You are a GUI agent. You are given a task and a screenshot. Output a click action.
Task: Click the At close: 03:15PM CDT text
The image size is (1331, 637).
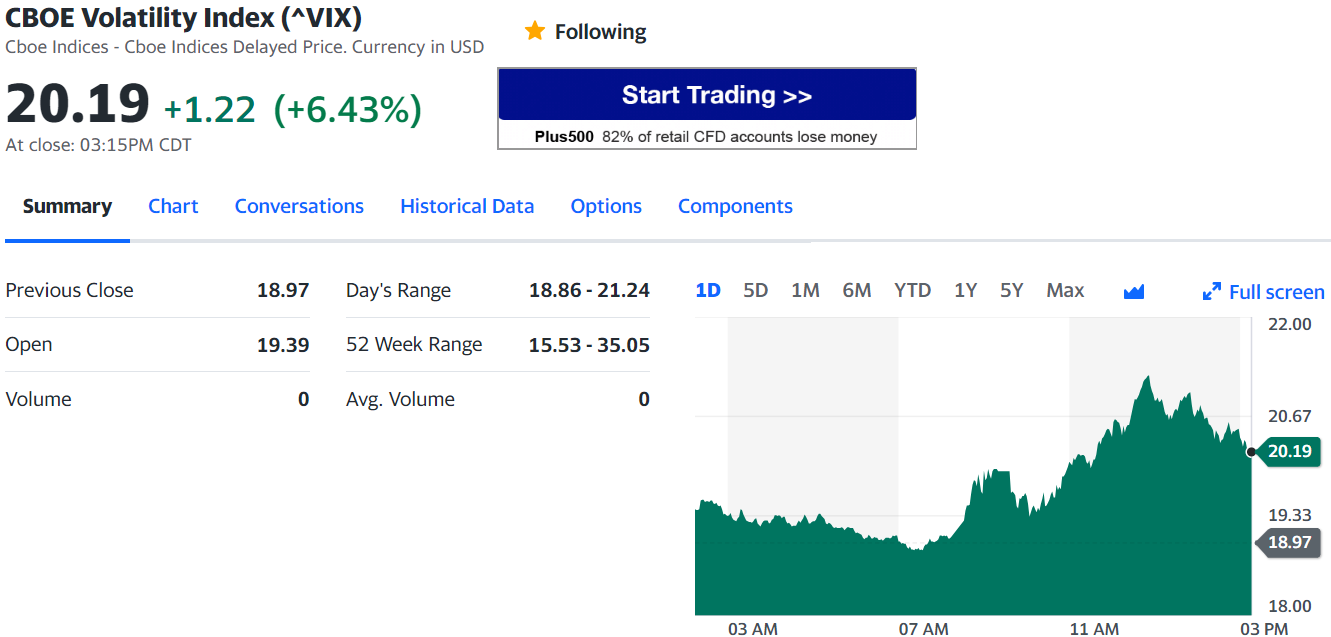98,144
